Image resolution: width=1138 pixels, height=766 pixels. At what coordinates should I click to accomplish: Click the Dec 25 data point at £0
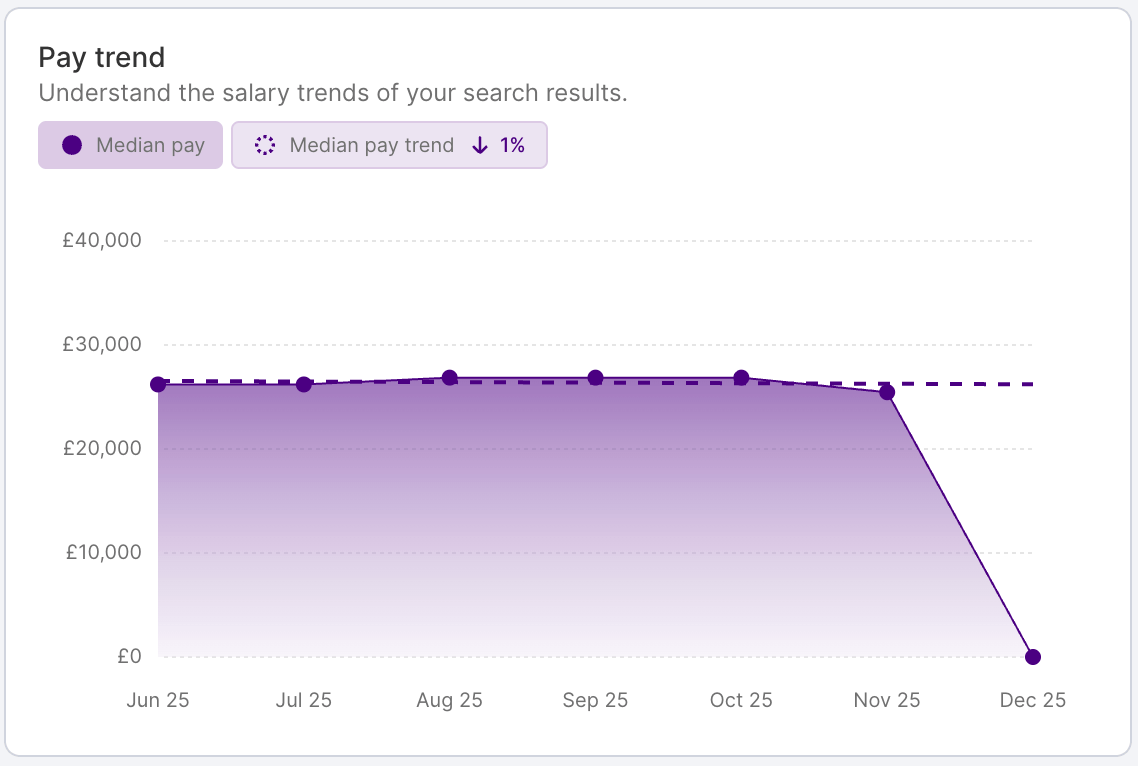tap(1032, 656)
